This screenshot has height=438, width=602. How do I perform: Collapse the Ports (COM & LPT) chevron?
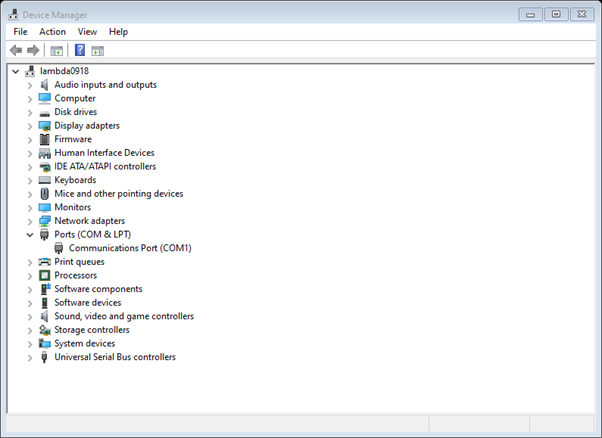click(30, 235)
